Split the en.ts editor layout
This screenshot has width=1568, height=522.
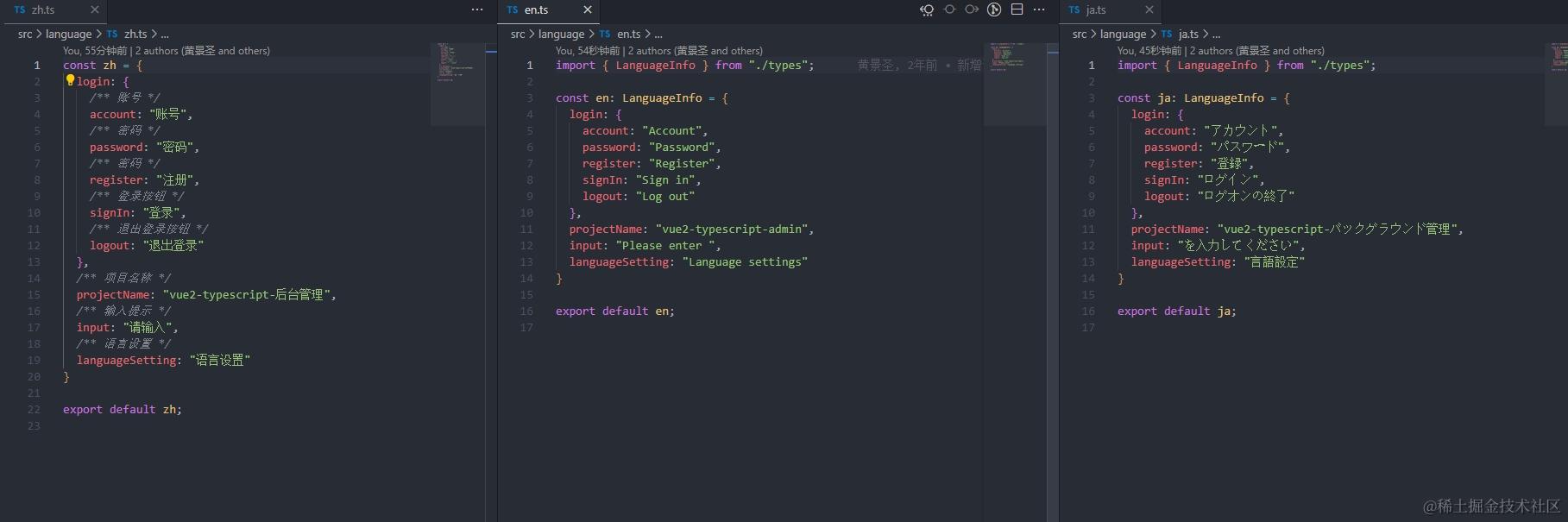1017,9
